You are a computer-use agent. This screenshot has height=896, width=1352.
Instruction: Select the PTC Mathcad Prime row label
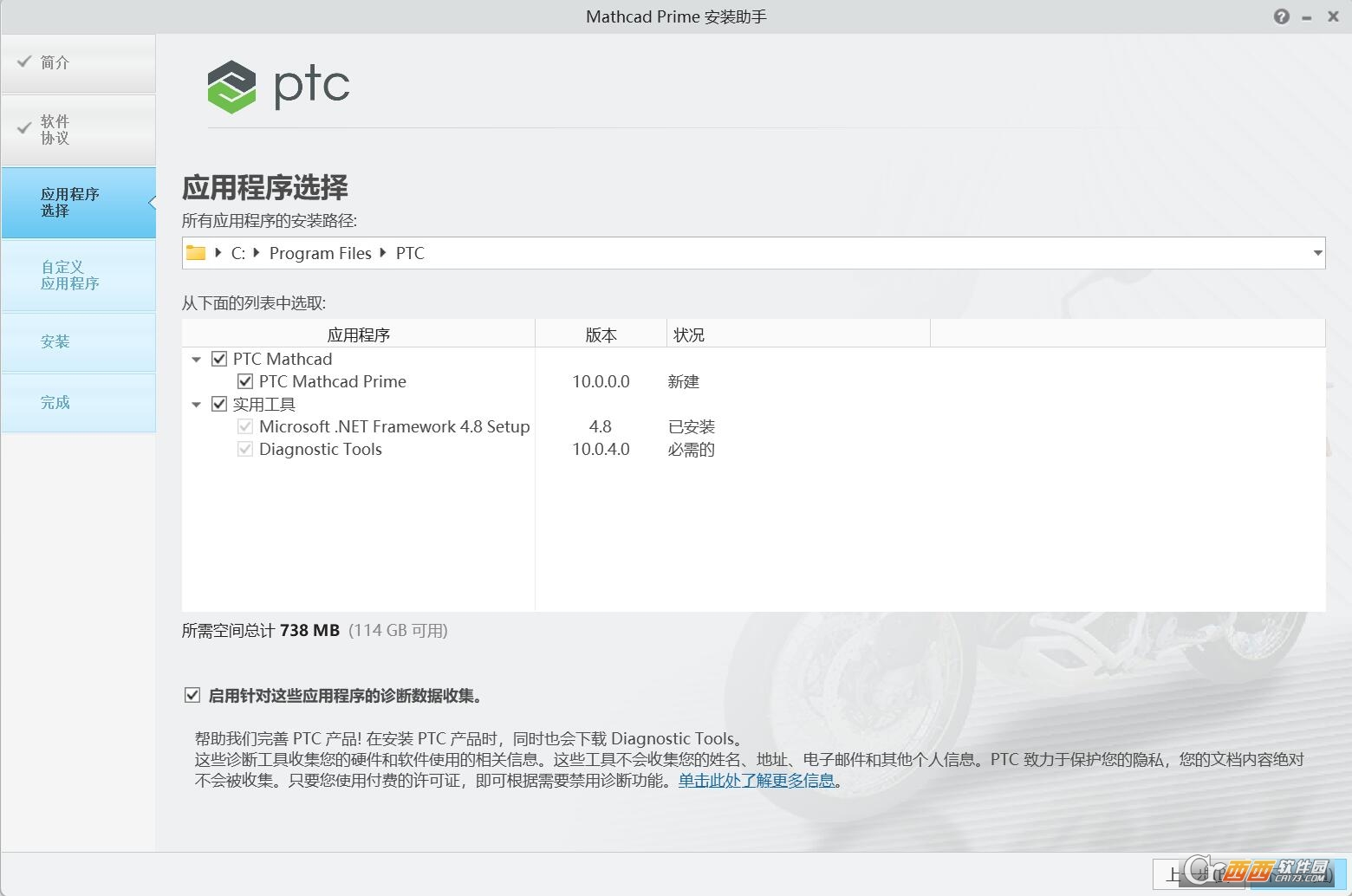333,381
